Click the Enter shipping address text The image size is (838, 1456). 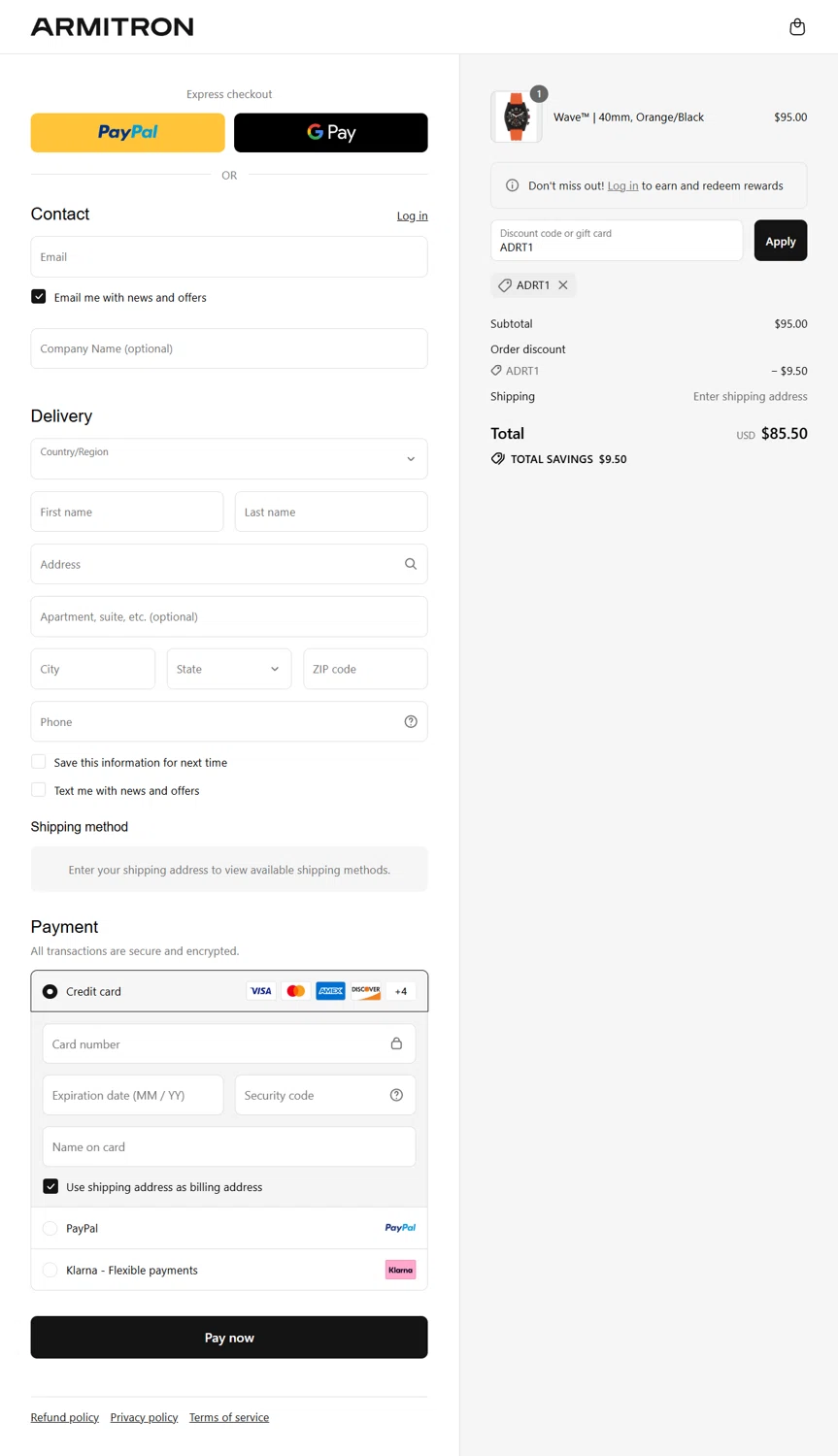coord(750,396)
